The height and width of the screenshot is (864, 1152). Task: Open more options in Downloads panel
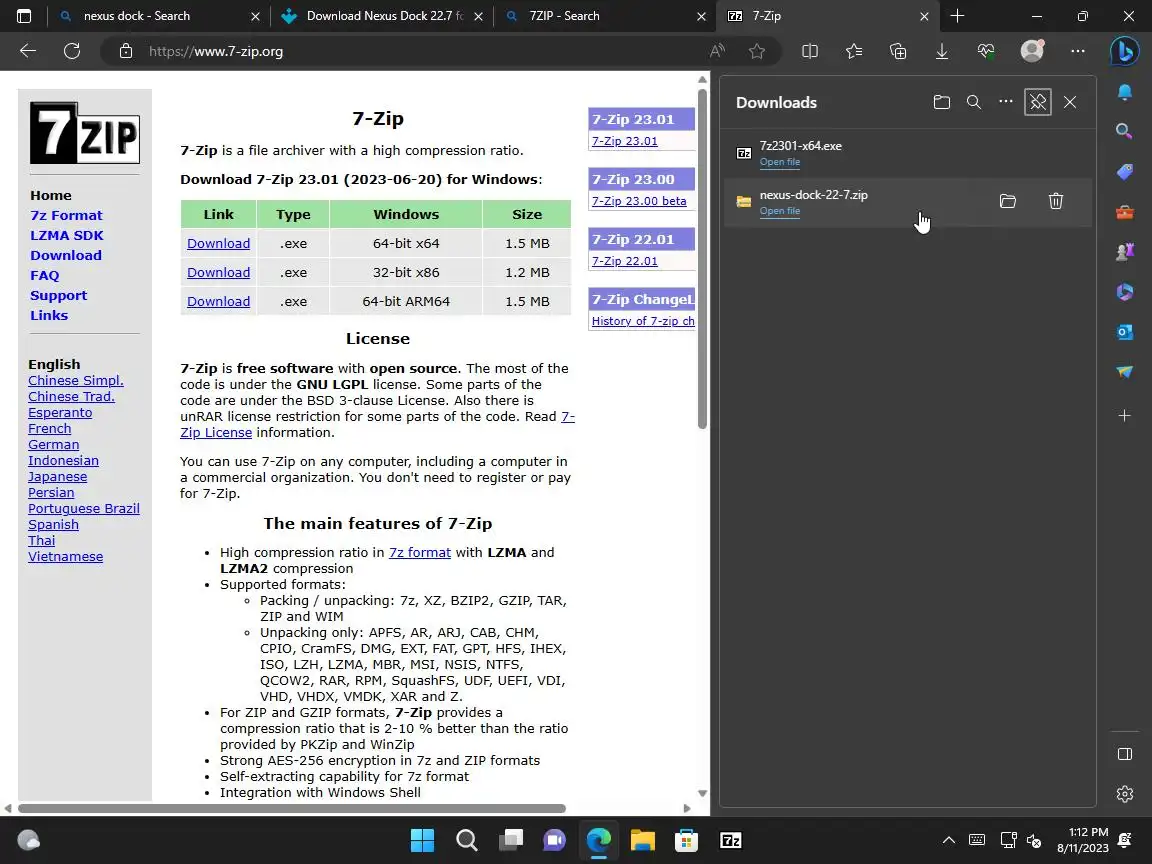click(x=1006, y=102)
